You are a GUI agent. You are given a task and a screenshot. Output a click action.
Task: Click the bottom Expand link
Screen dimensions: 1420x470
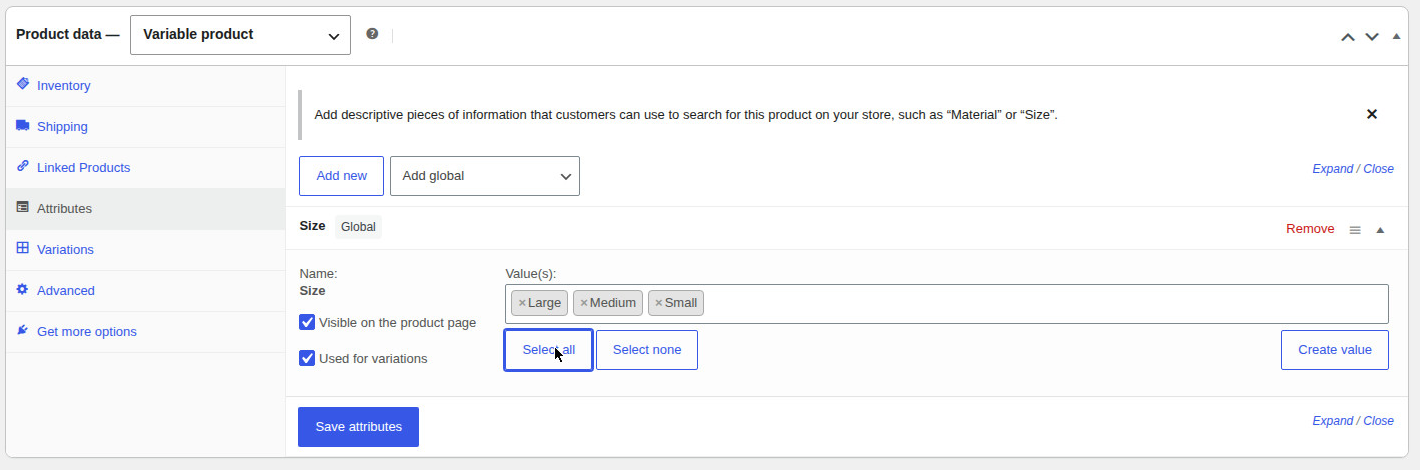[x=1332, y=421]
